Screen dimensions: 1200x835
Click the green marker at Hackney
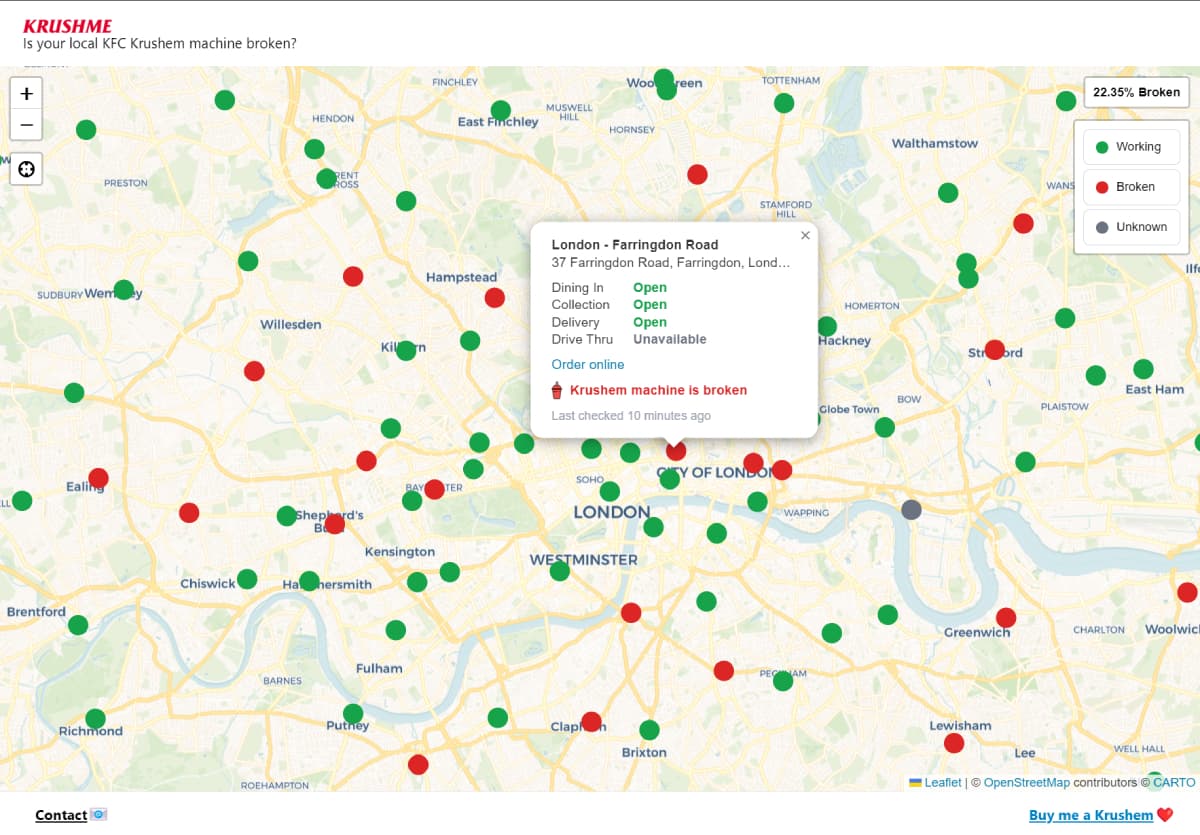pos(827,327)
